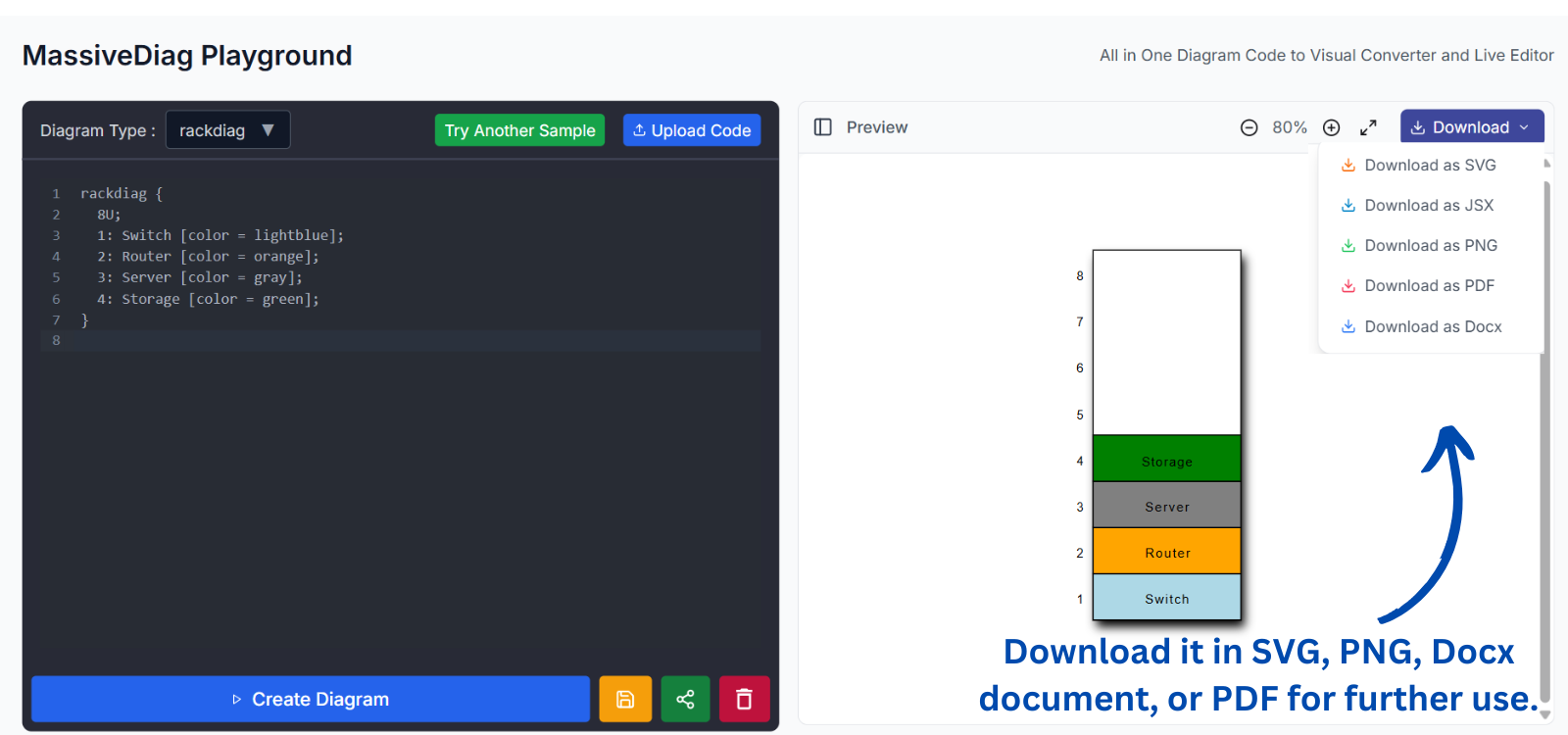Screen dimensions: 1568x735
Task: Click Try Another Sample button
Action: coord(519,130)
